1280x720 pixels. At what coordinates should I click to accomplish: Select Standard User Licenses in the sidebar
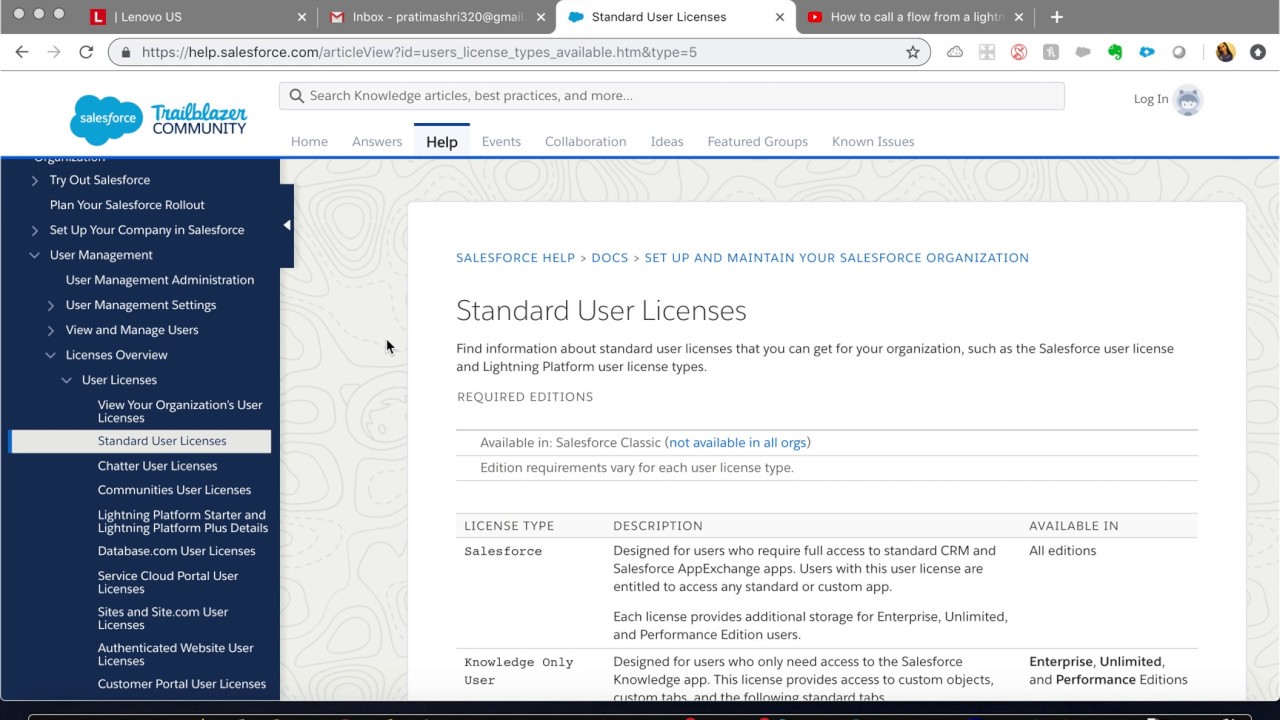162,441
